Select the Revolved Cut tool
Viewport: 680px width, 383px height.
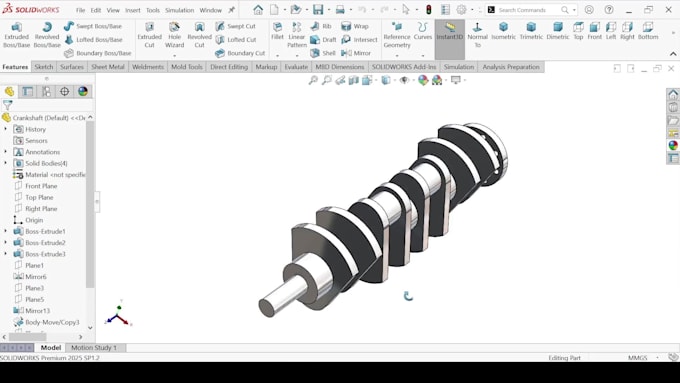click(199, 35)
